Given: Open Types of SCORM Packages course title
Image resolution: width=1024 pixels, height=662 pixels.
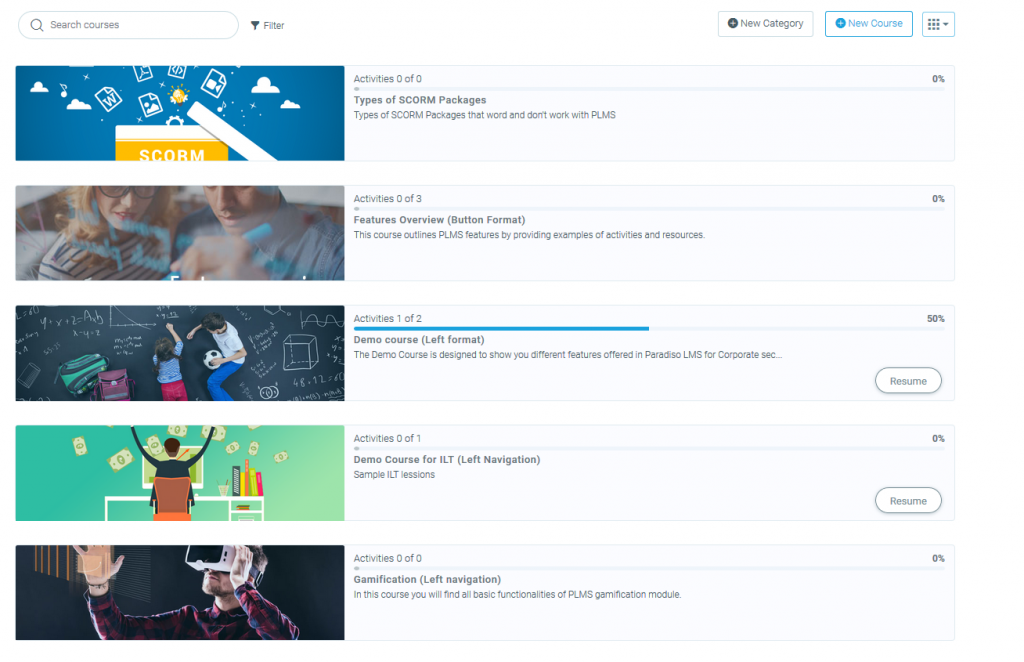Looking at the screenshot, I should [420, 100].
